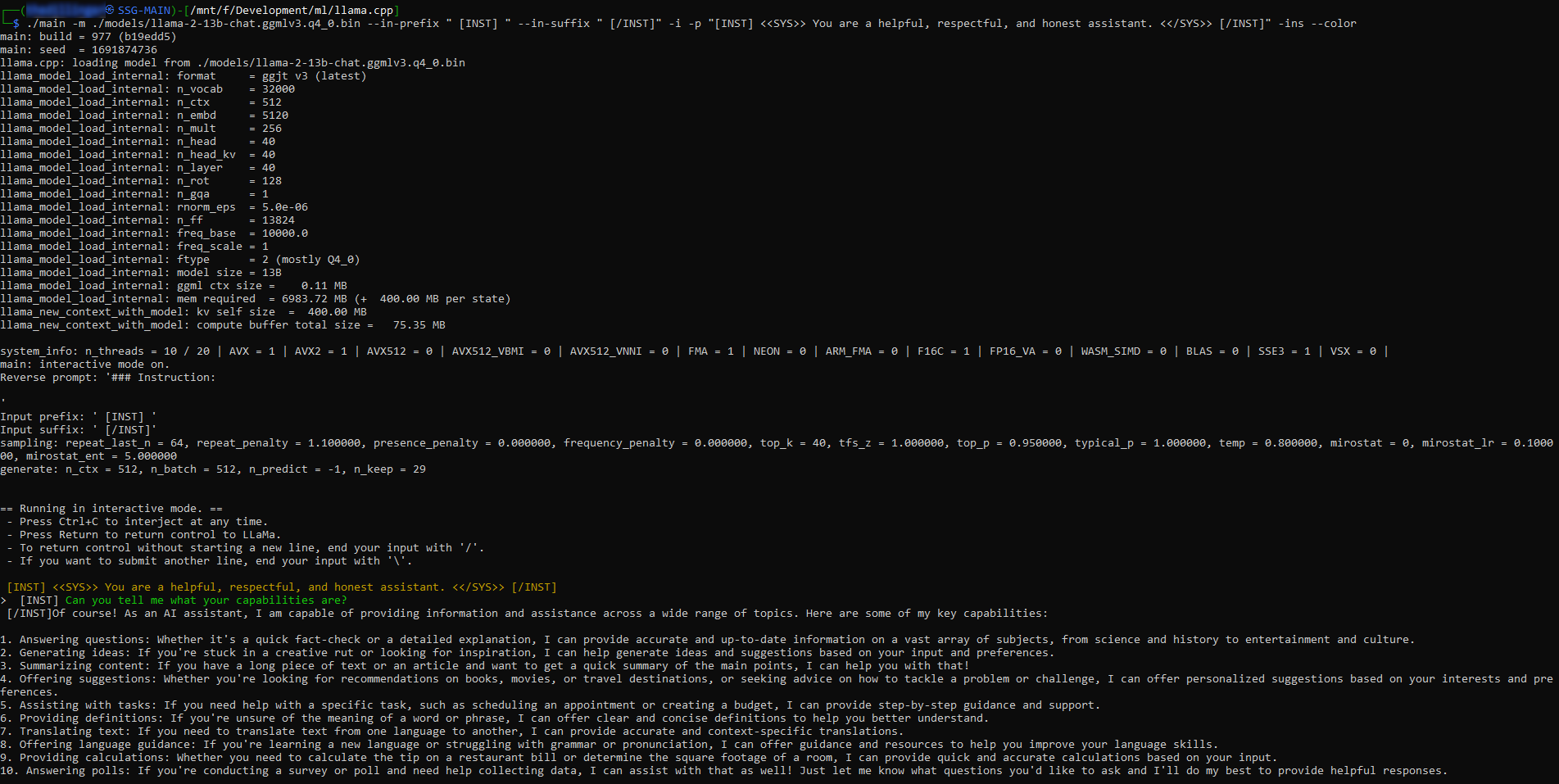This screenshot has width=1559, height=784.
Task: Click the '1. Answering questions' list item
Action: [708, 640]
